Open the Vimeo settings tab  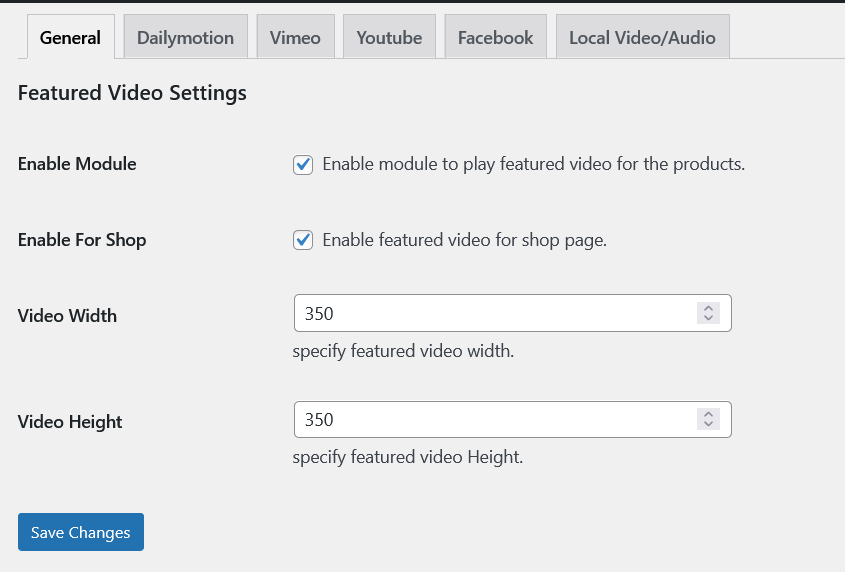click(295, 38)
